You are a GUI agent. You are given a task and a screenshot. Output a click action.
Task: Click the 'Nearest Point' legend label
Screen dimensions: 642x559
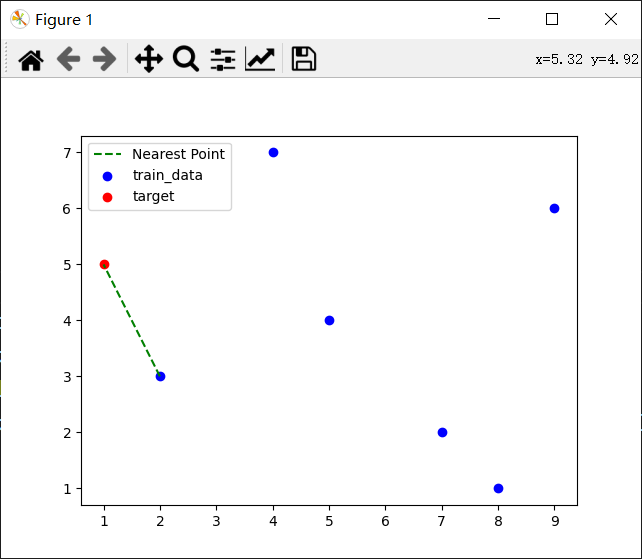(178, 154)
